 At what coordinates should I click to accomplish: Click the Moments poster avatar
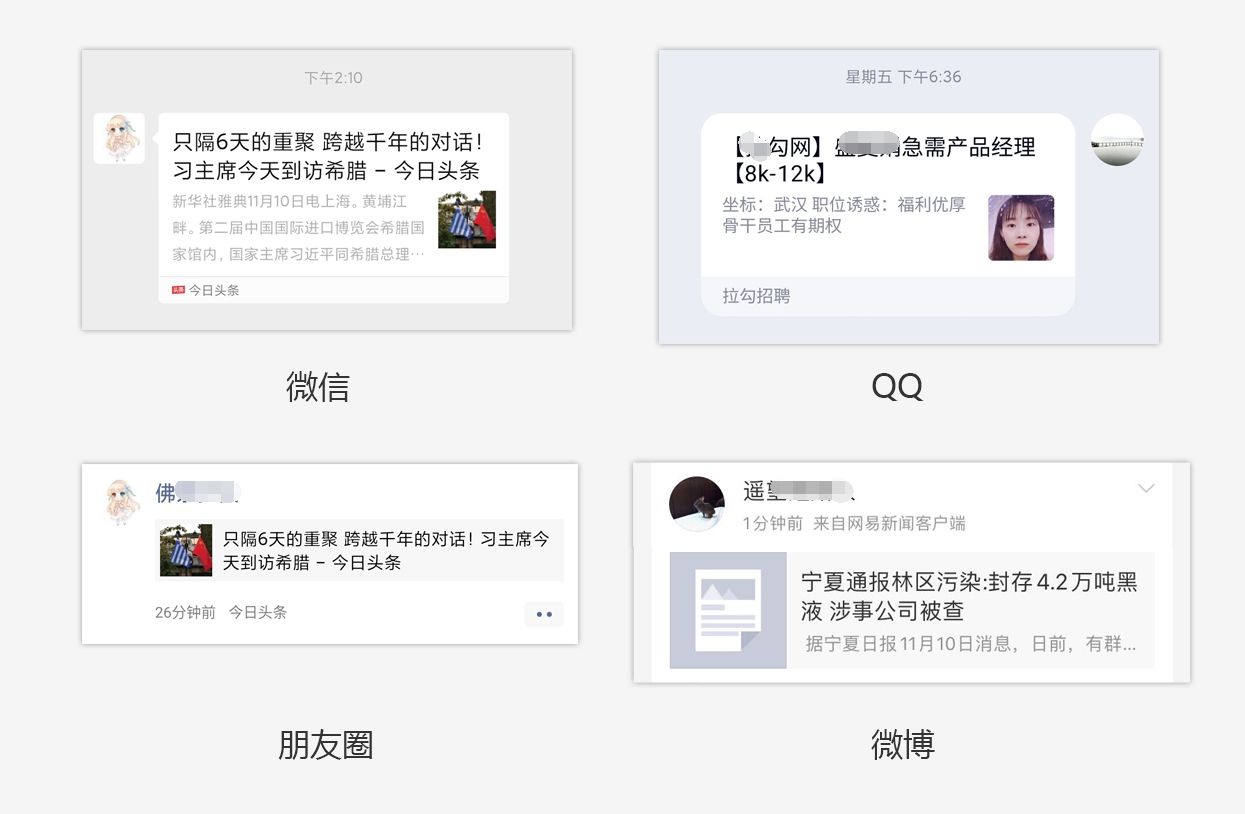(124, 500)
